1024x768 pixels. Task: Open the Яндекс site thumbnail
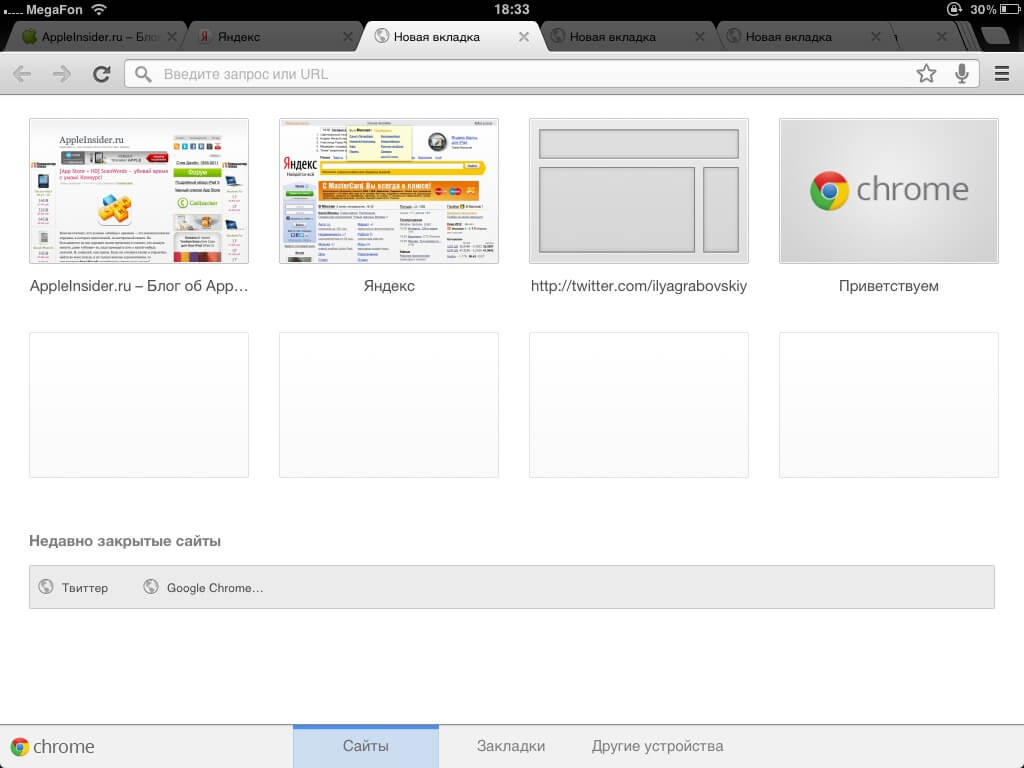[389, 191]
